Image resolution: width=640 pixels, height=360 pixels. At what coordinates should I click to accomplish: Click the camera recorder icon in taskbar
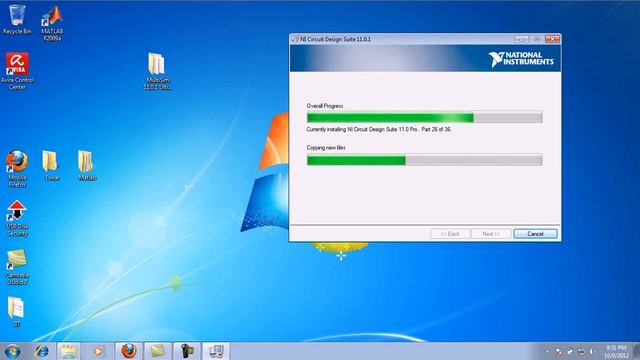[187, 351]
